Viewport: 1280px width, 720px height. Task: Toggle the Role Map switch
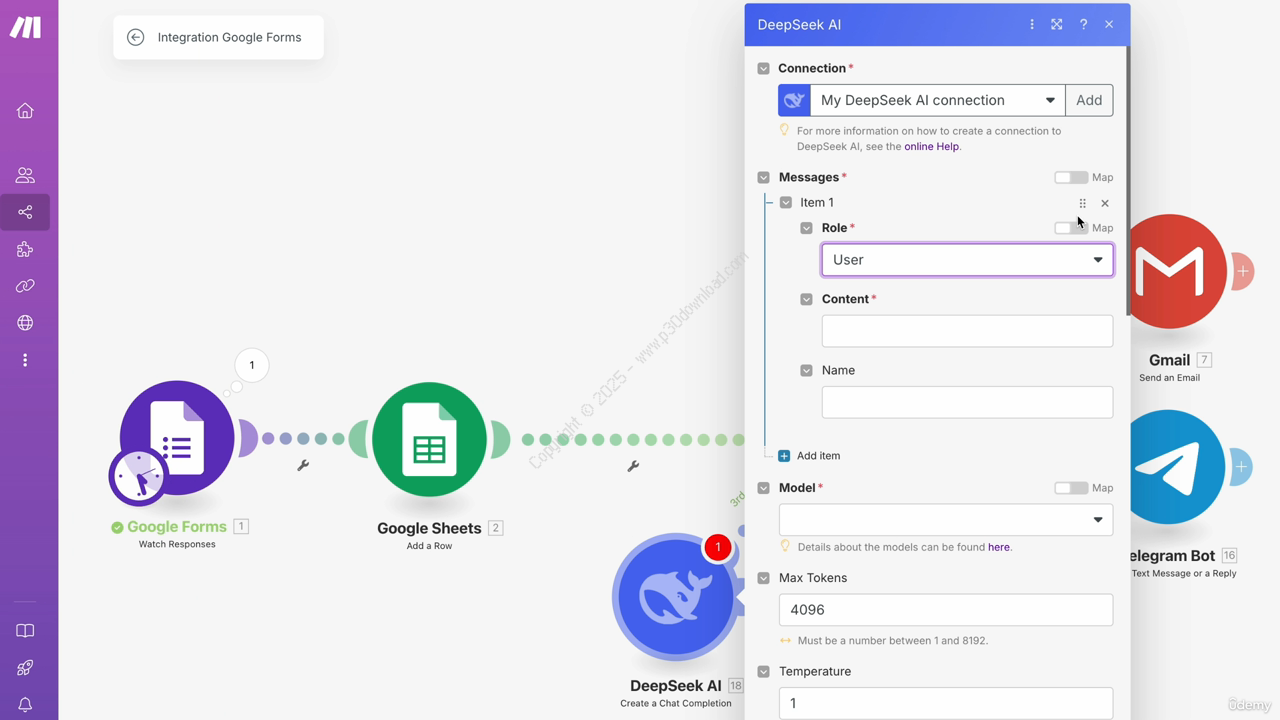(1071, 228)
